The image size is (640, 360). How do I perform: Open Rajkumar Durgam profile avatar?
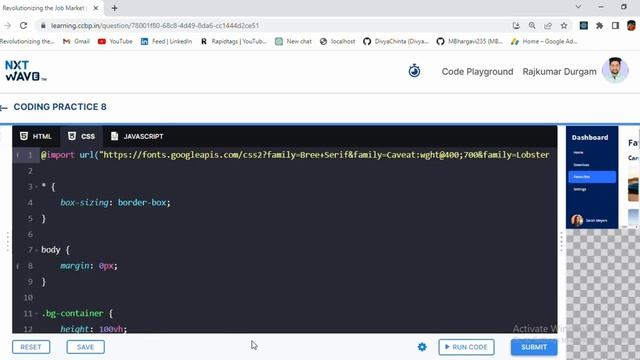615,71
